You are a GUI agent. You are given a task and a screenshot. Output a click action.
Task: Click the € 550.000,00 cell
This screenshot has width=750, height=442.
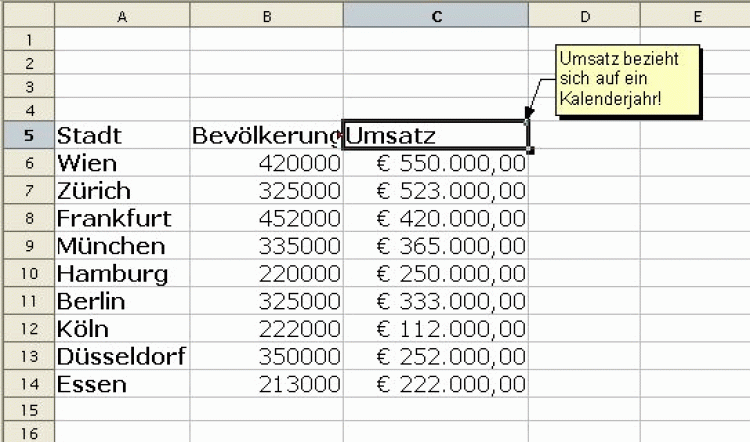click(435, 162)
